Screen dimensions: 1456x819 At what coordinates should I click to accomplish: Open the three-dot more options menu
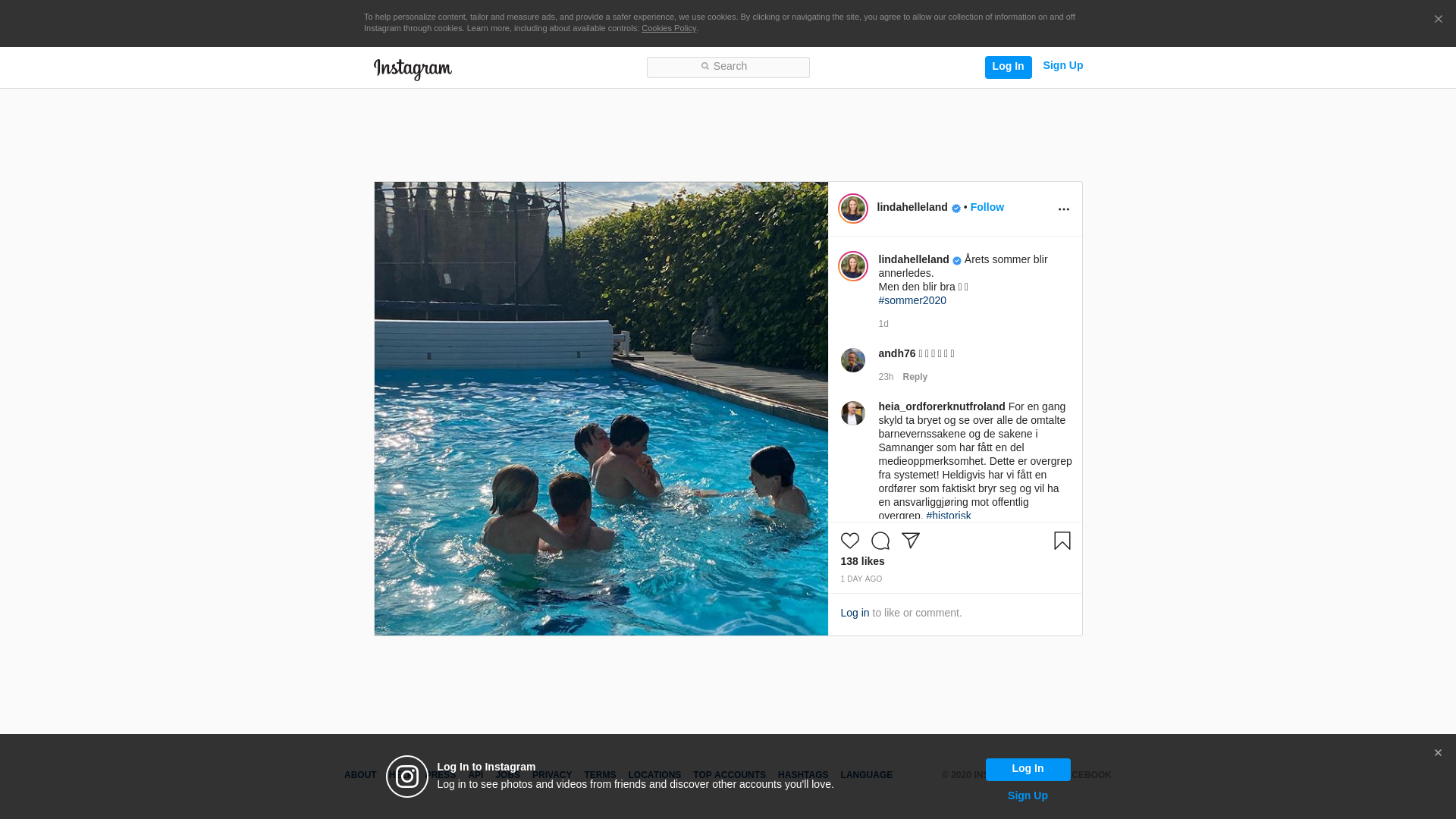(1063, 209)
